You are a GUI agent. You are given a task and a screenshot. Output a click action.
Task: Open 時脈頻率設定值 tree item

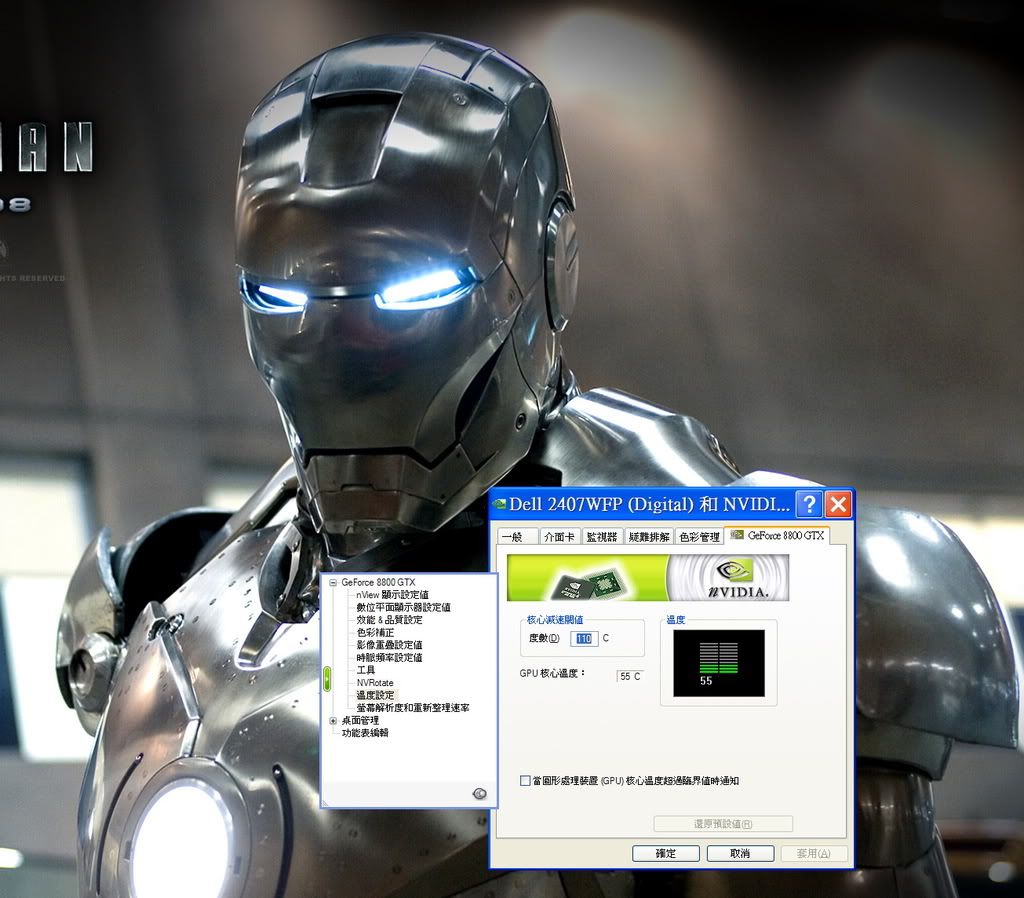tap(389, 658)
